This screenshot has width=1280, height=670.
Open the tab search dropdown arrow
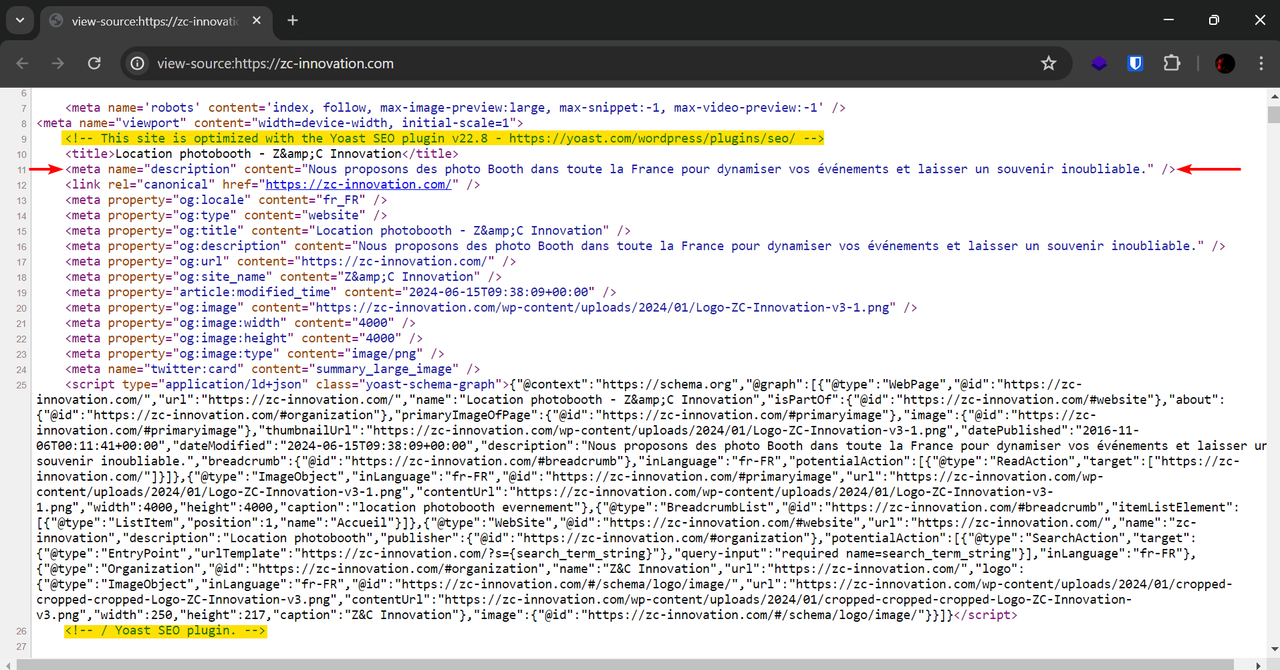click(x=20, y=20)
